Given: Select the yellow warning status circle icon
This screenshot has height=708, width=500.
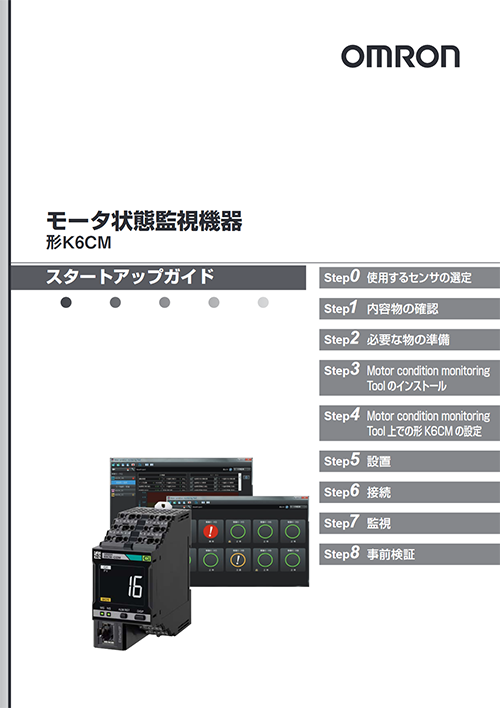Looking at the screenshot, I should click(238, 560).
